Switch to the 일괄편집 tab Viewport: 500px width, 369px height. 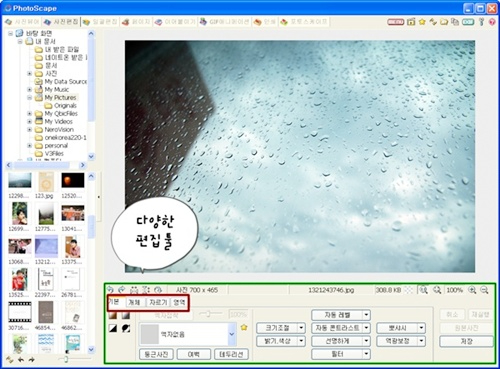100,22
